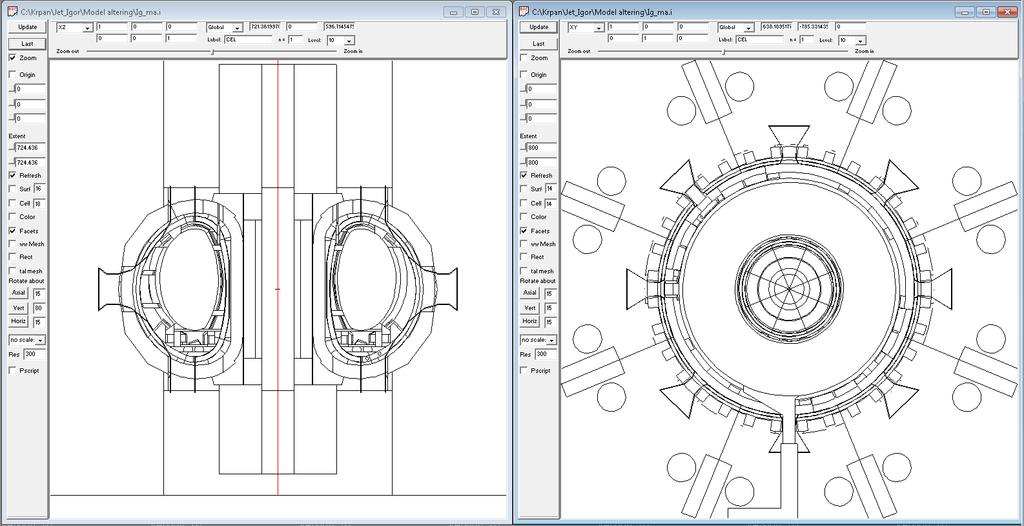Click Label field containing CEL in left window
The width and height of the screenshot is (1024, 526).
pyautogui.click(x=248, y=39)
